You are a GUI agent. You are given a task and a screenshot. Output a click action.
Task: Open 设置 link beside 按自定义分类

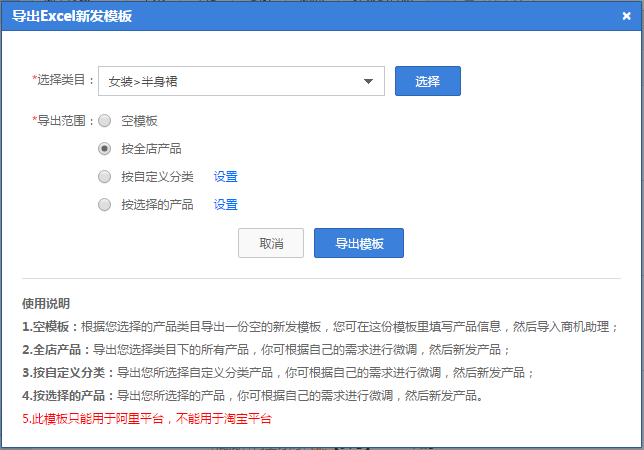click(225, 177)
